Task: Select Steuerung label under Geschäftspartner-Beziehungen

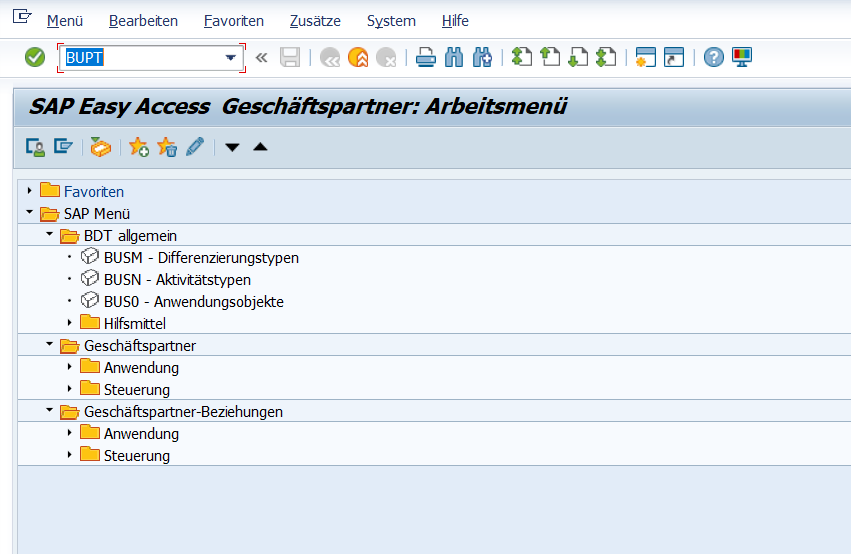Action: coord(137,456)
